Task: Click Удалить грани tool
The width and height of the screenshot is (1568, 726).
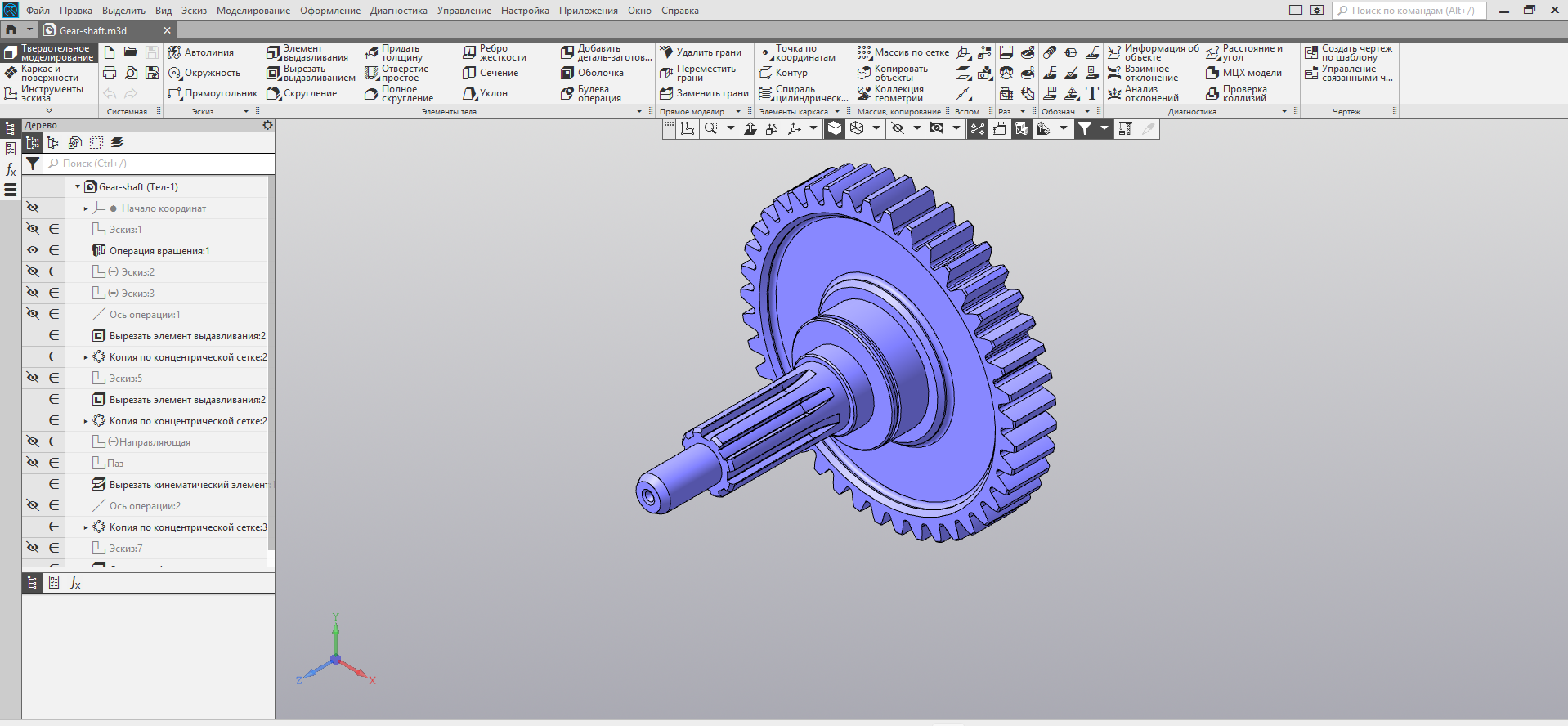Action: tap(701, 52)
